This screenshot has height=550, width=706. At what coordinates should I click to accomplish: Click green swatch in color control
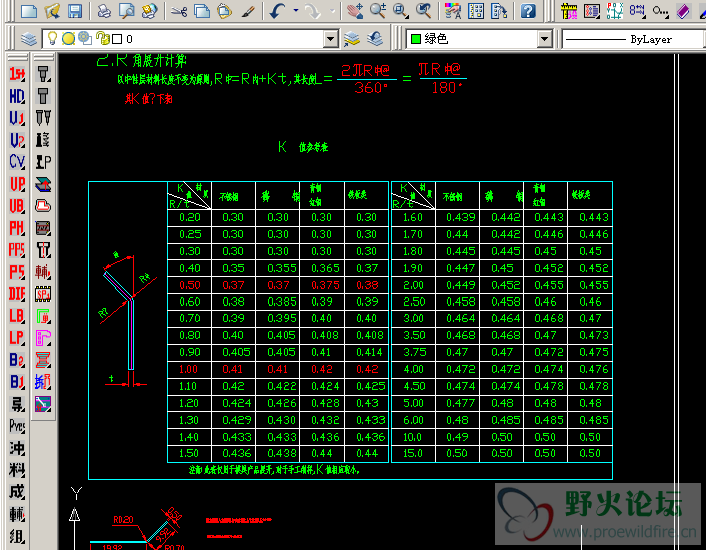coord(416,39)
